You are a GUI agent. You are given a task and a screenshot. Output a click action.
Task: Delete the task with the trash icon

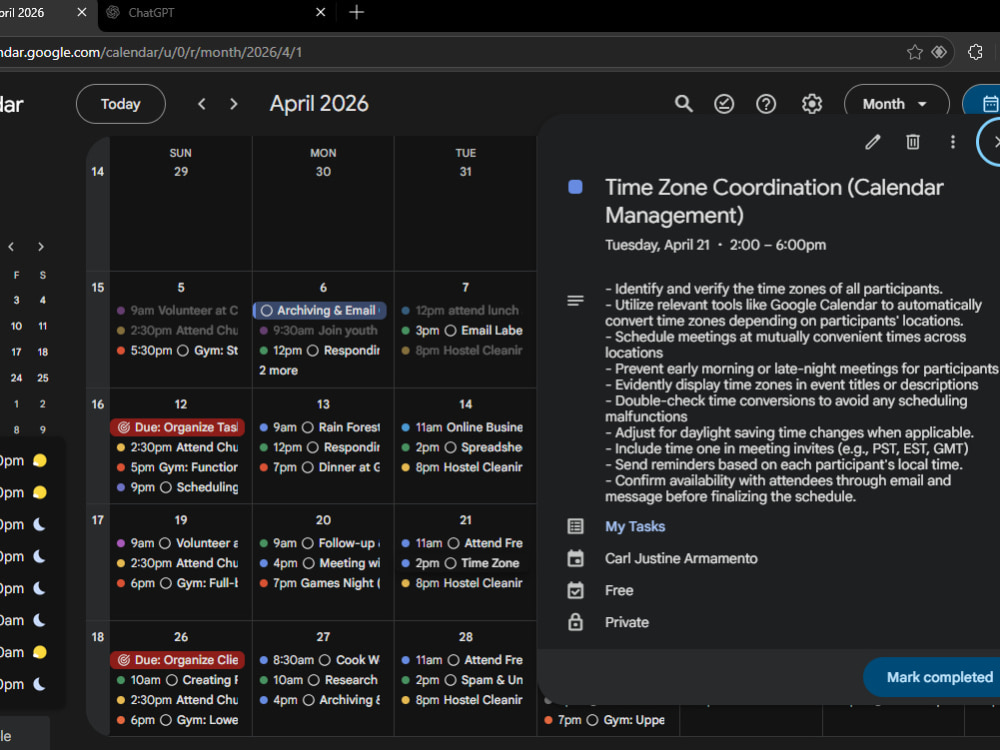913,142
